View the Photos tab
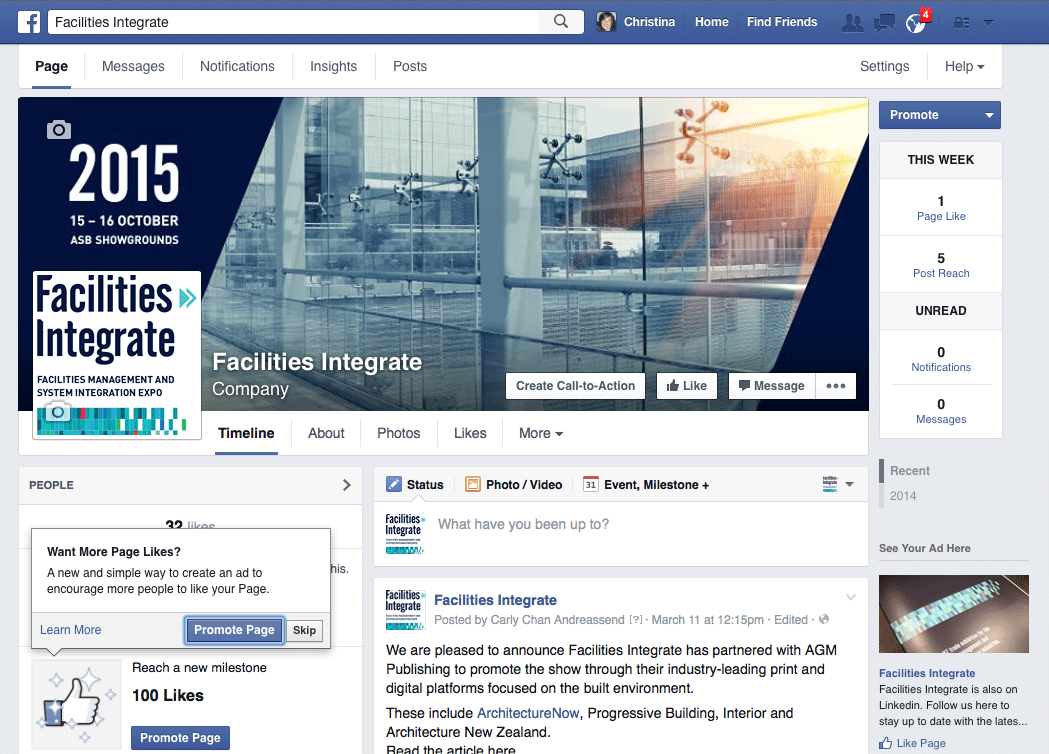 click(399, 434)
